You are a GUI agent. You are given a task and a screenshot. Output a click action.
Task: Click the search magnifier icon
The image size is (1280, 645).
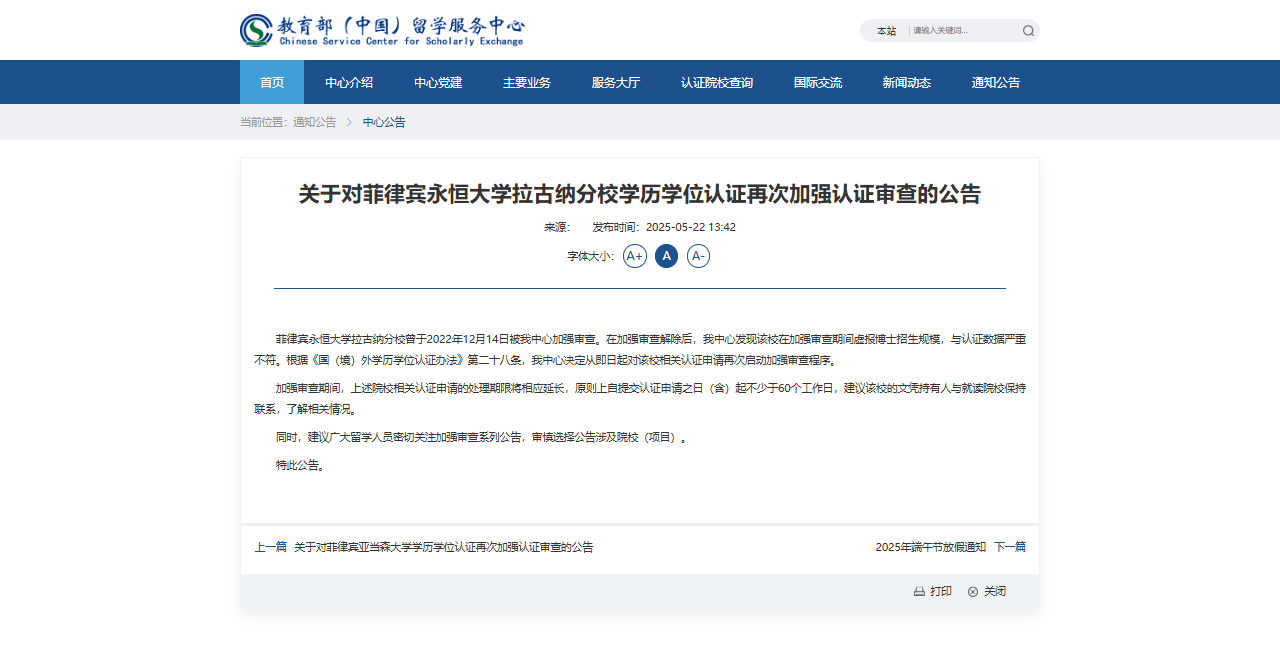[x=1028, y=31]
